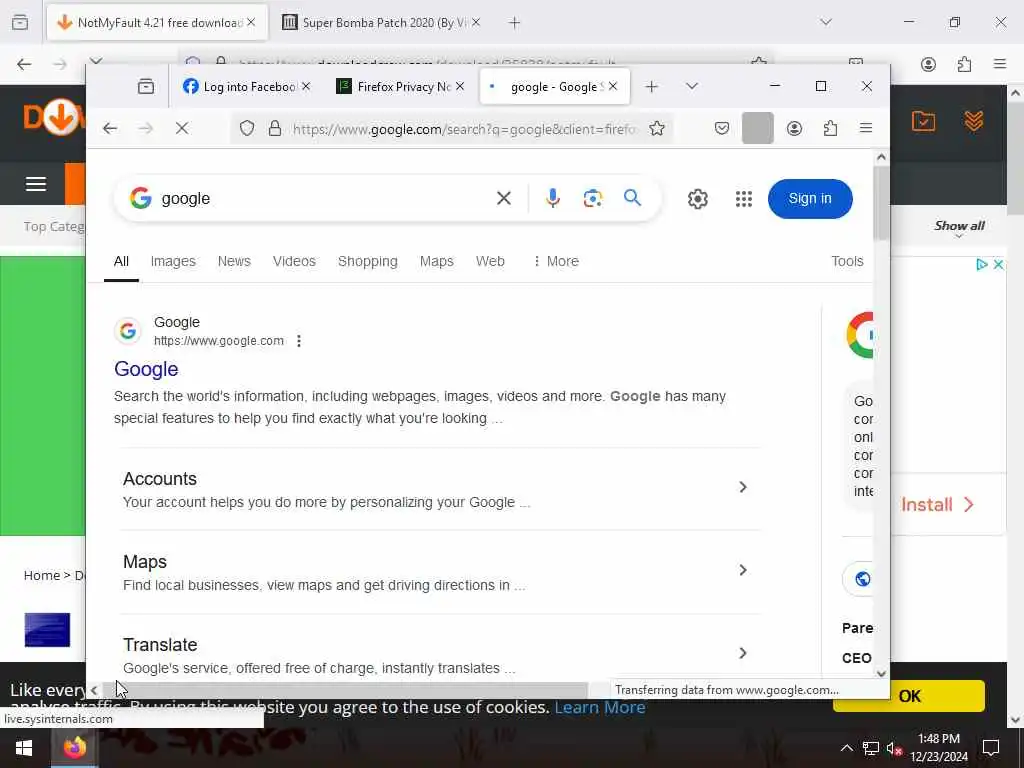Open the notifications action center
The height and width of the screenshot is (768, 1024).
pyautogui.click(x=991, y=748)
